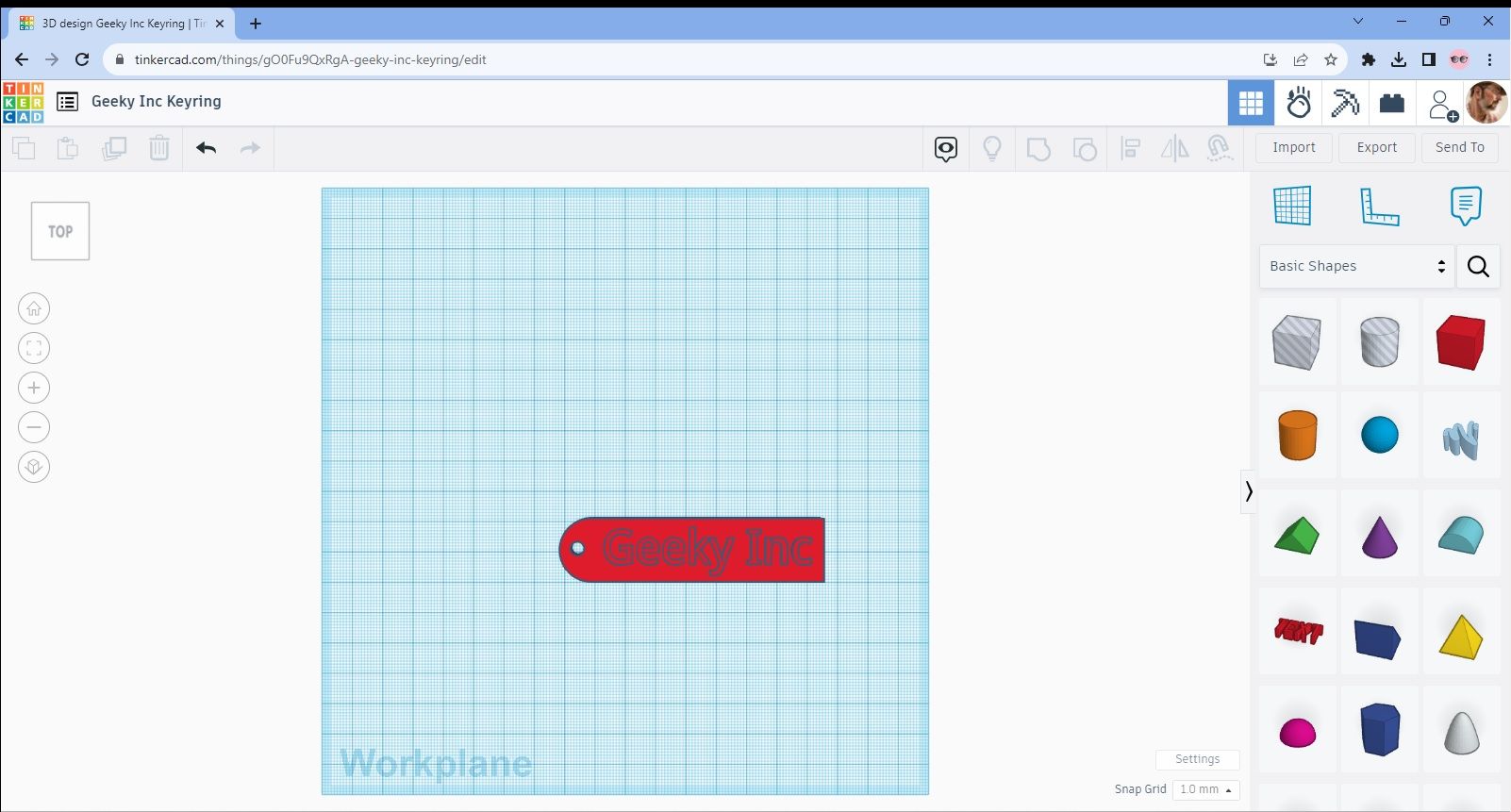Open Chrome extensions puzzle icon
Viewport: 1511px width, 812px height.
[x=1369, y=59]
